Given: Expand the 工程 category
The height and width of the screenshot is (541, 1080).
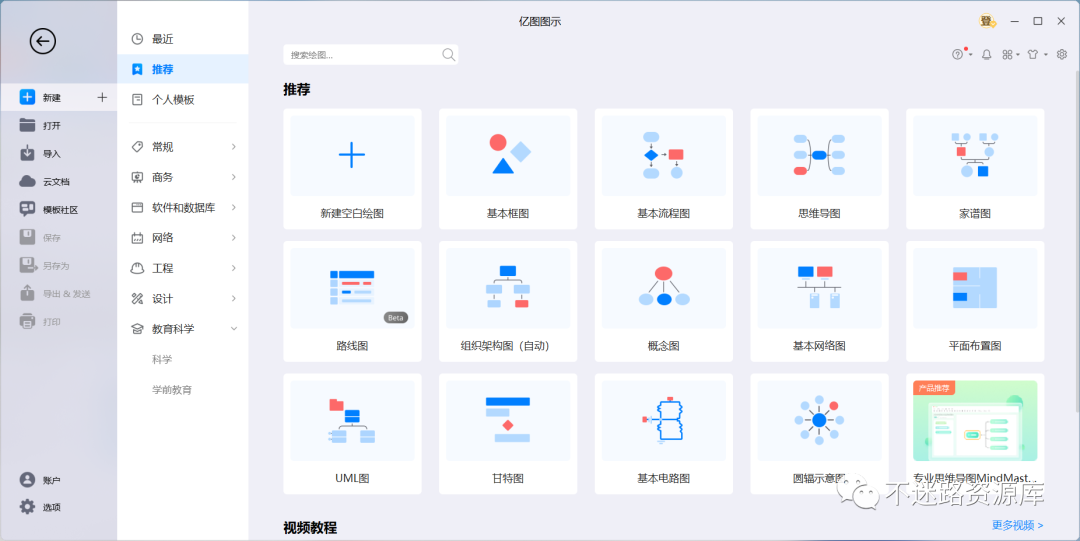Looking at the screenshot, I should click(183, 268).
